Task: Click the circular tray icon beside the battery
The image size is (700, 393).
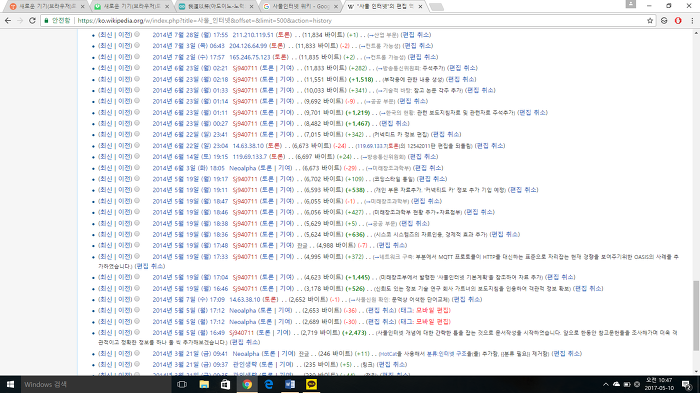Action: 637,385
